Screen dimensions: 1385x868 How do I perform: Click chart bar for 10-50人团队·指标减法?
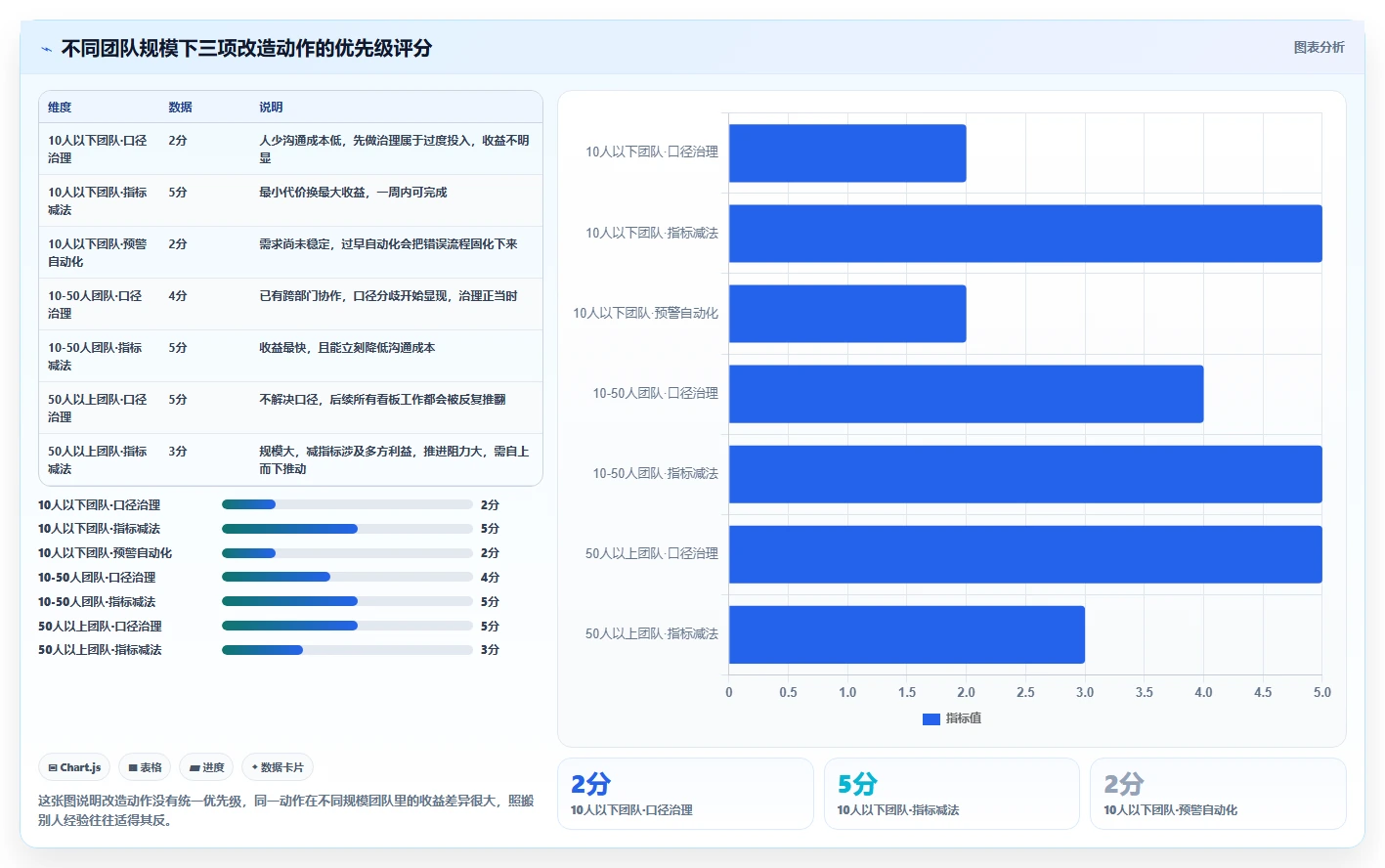click(1025, 474)
